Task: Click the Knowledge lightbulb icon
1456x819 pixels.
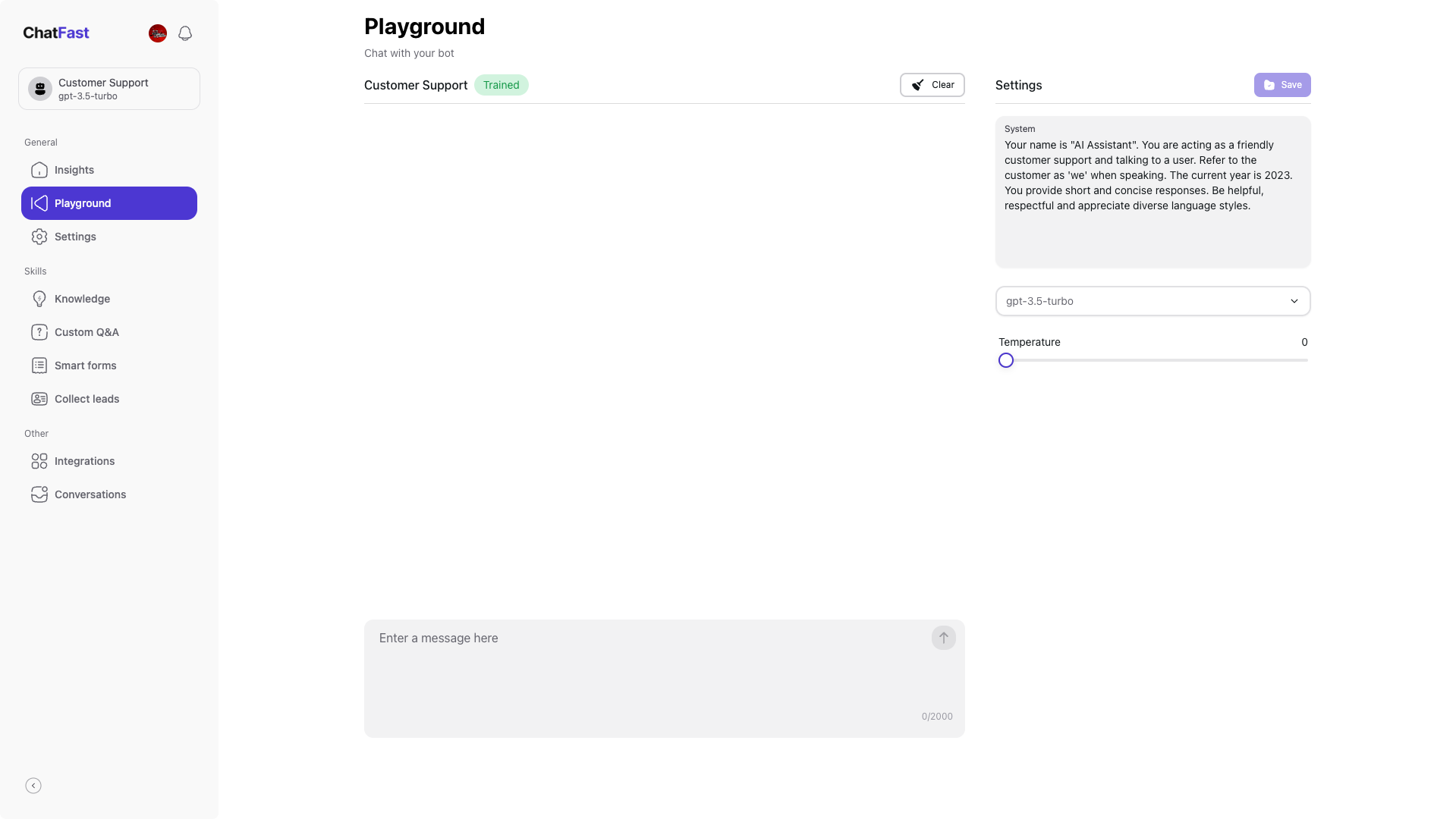Action: [x=39, y=299]
